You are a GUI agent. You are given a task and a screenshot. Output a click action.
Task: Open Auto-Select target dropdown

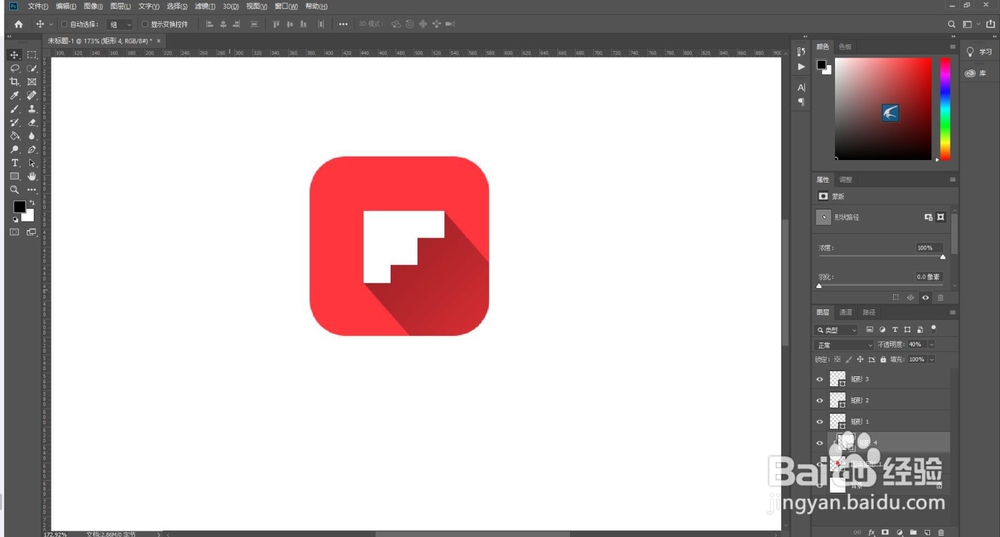(120, 24)
